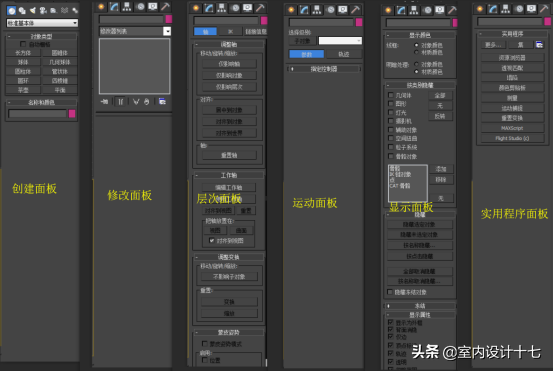Screen dimensions: 553x371
Task: Click the Motion (wheel) tab icon in Modify panel
Action: point(140,7)
